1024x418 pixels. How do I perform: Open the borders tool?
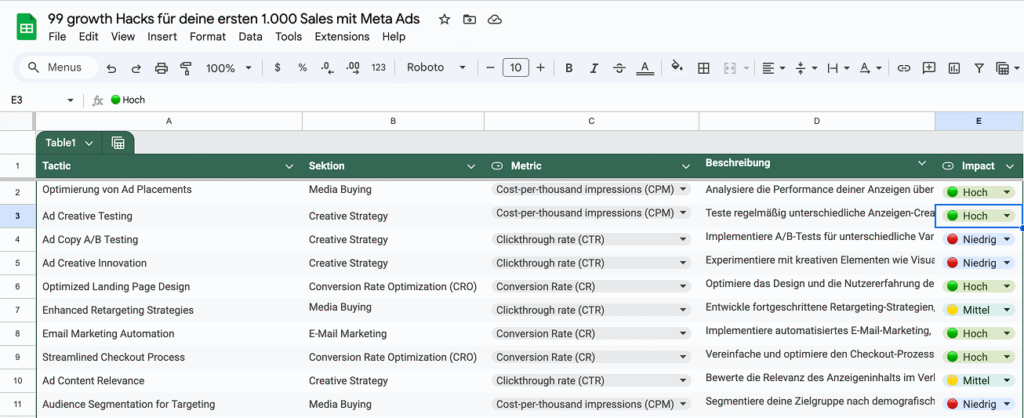point(703,68)
